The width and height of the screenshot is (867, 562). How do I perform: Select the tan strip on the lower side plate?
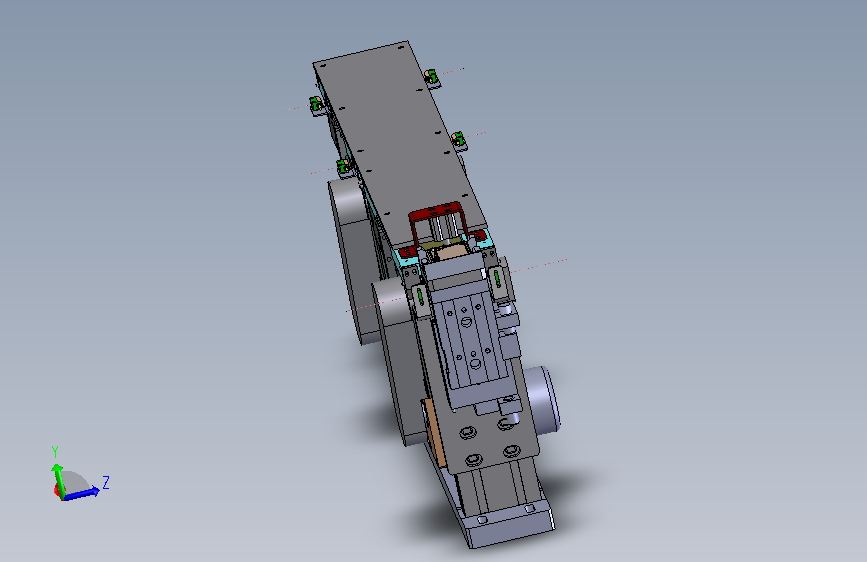click(x=434, y=433)
